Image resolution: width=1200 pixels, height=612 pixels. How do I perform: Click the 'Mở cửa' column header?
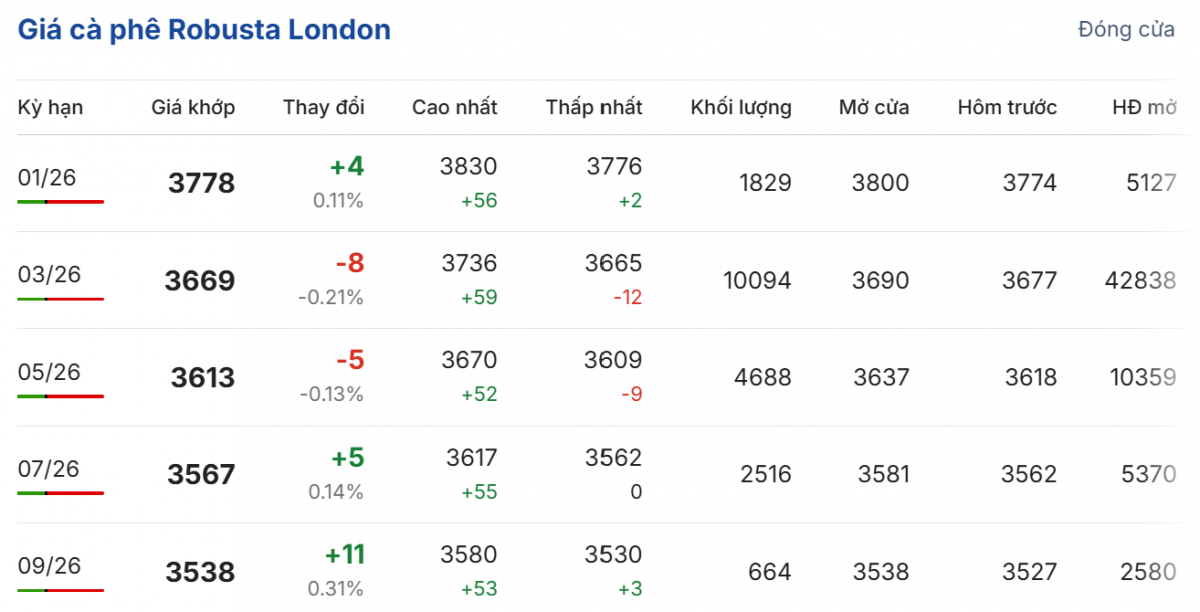click(873, 107)
